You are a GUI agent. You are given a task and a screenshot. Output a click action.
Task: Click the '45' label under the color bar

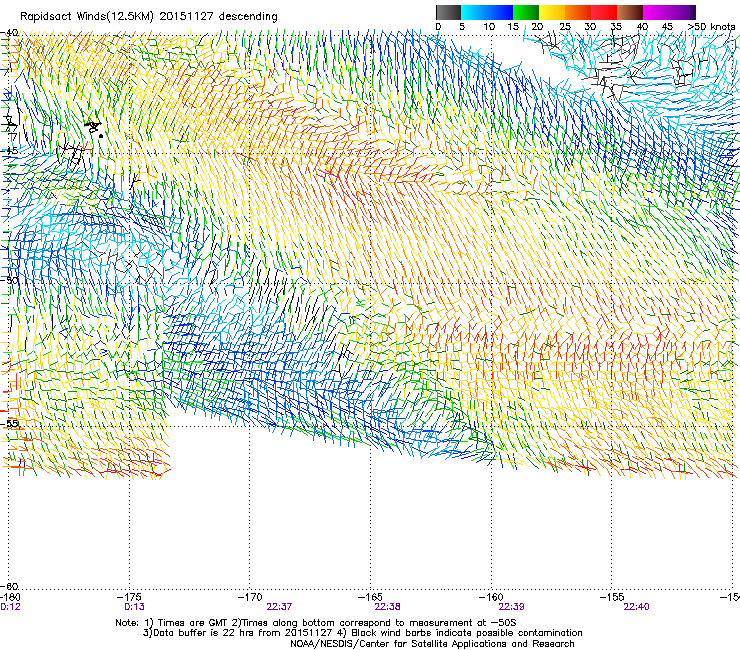tap(667, 27)
